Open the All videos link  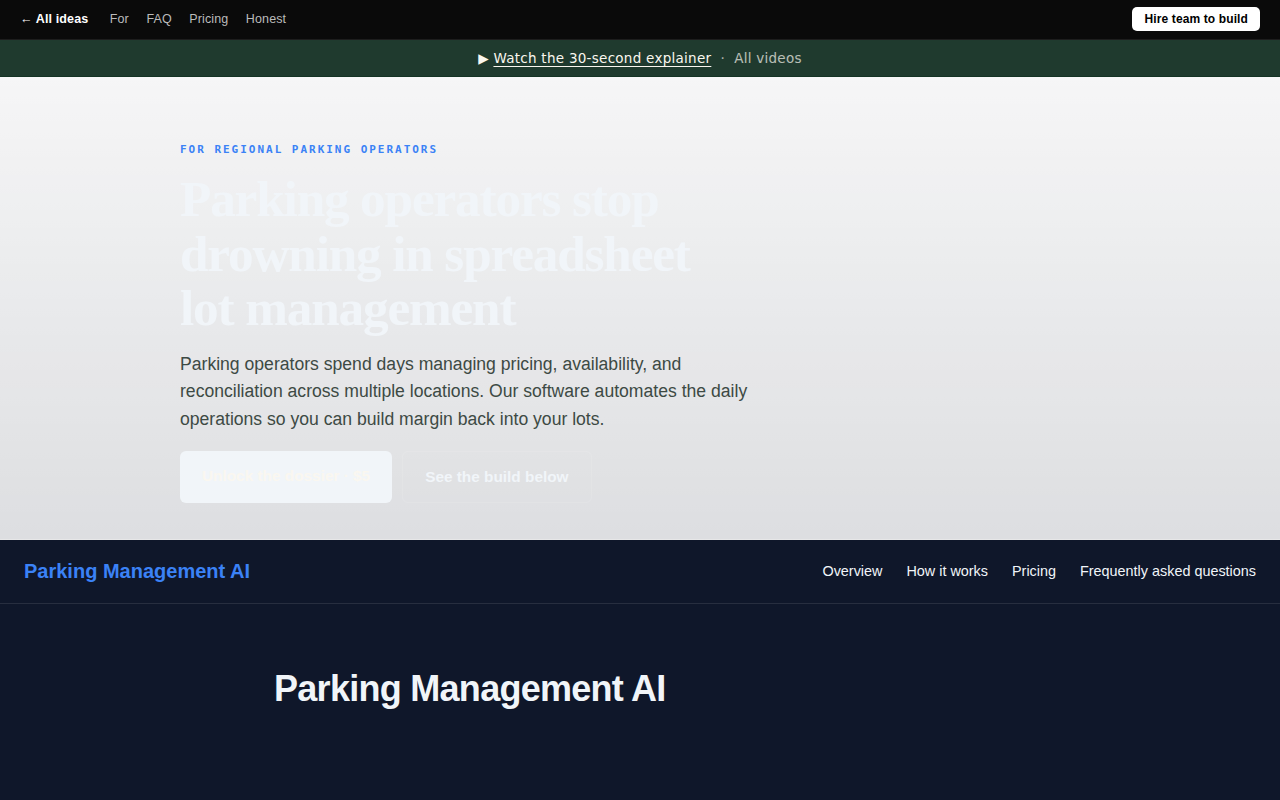point(768,58)
